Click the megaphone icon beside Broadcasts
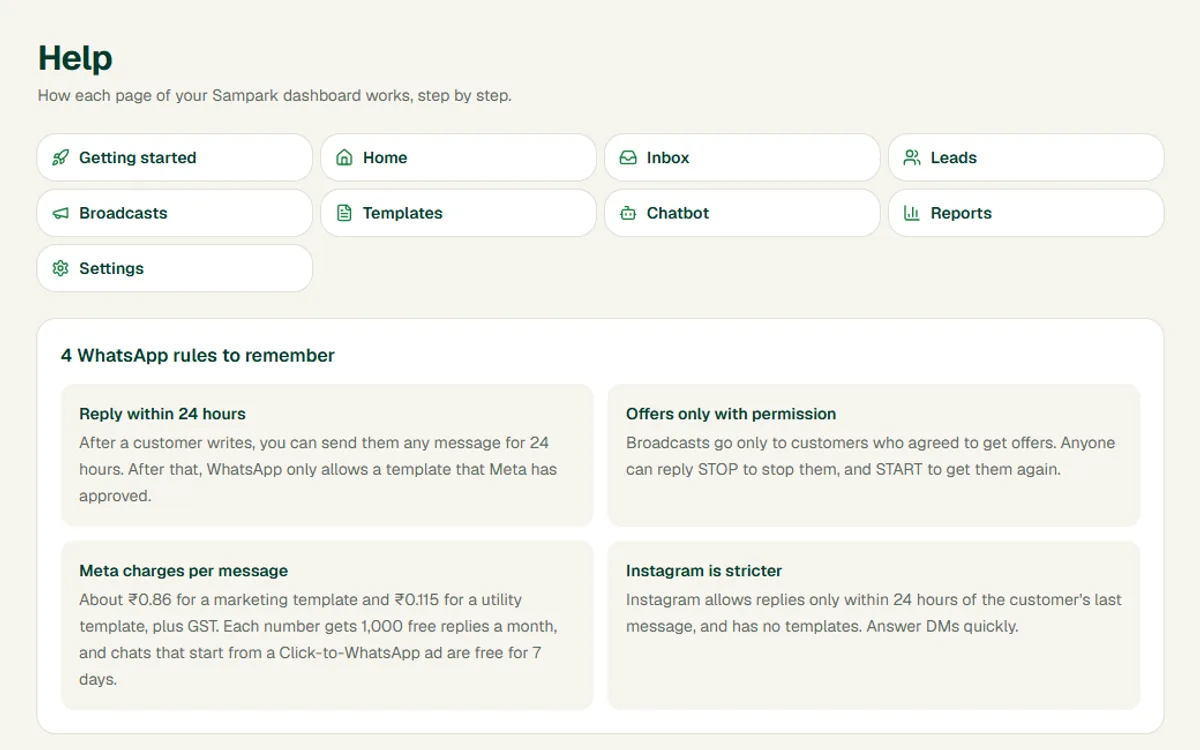The width and height of the screenshot is (1200, 750). click(61, 213)
